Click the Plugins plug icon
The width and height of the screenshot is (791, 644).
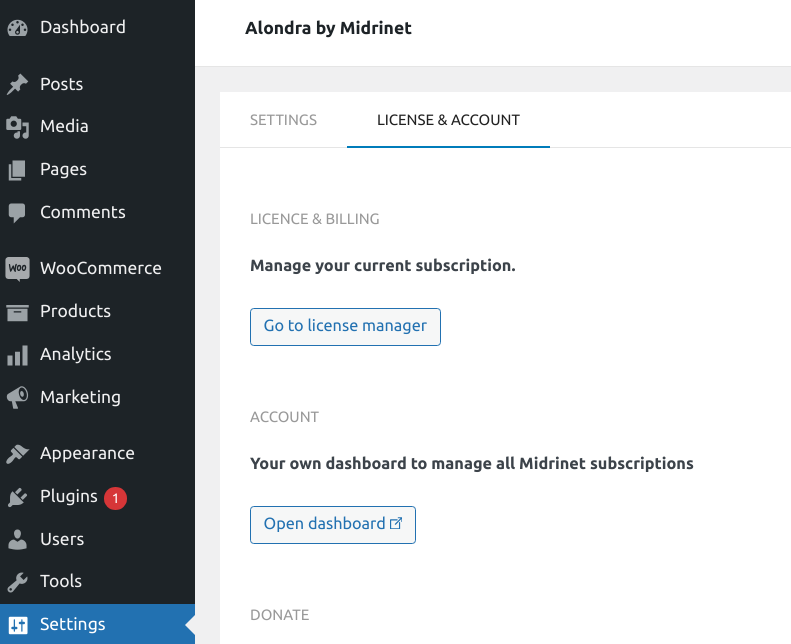click(18, 497)
